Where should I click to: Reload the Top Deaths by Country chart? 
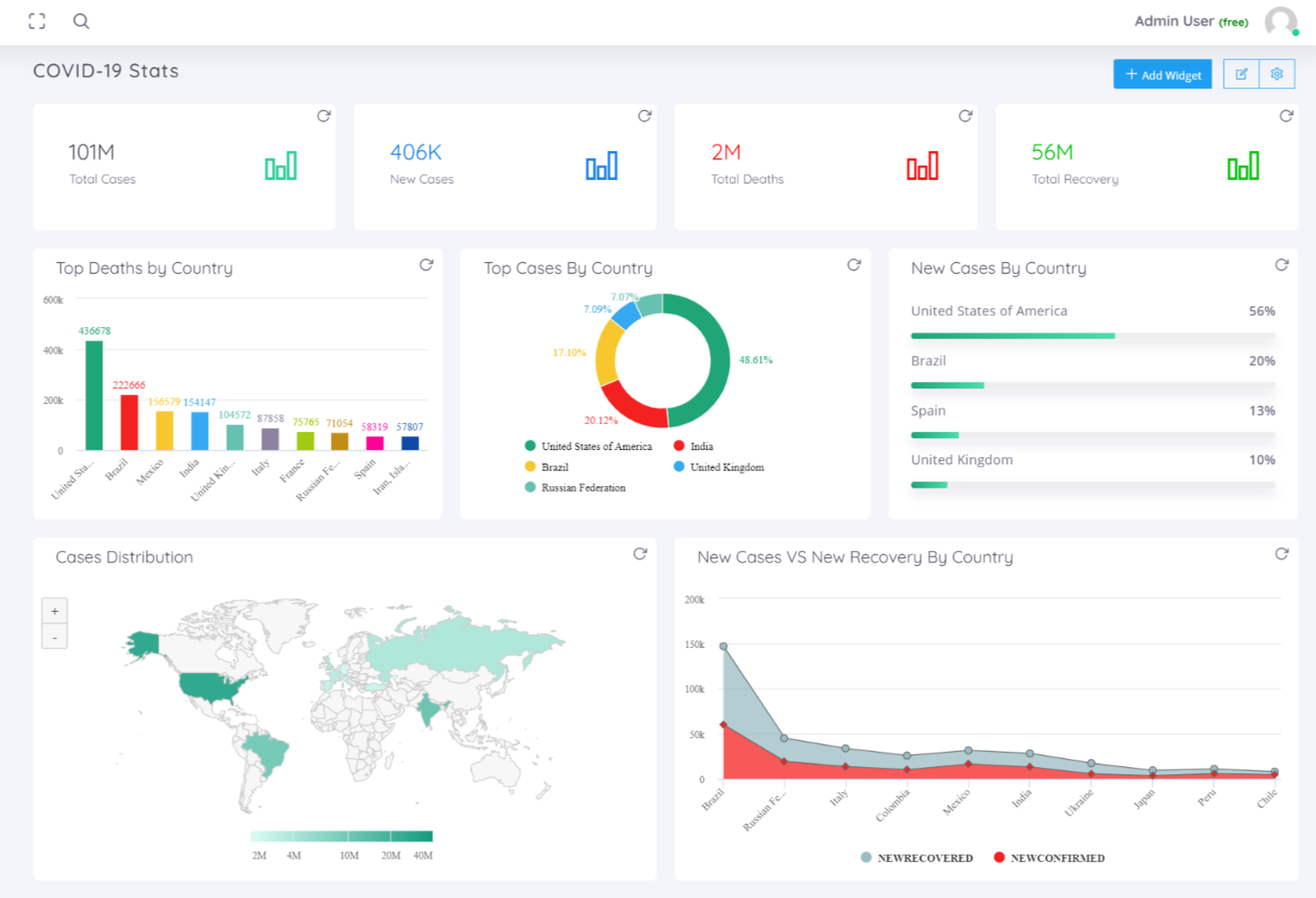click(x=426, y=265)
